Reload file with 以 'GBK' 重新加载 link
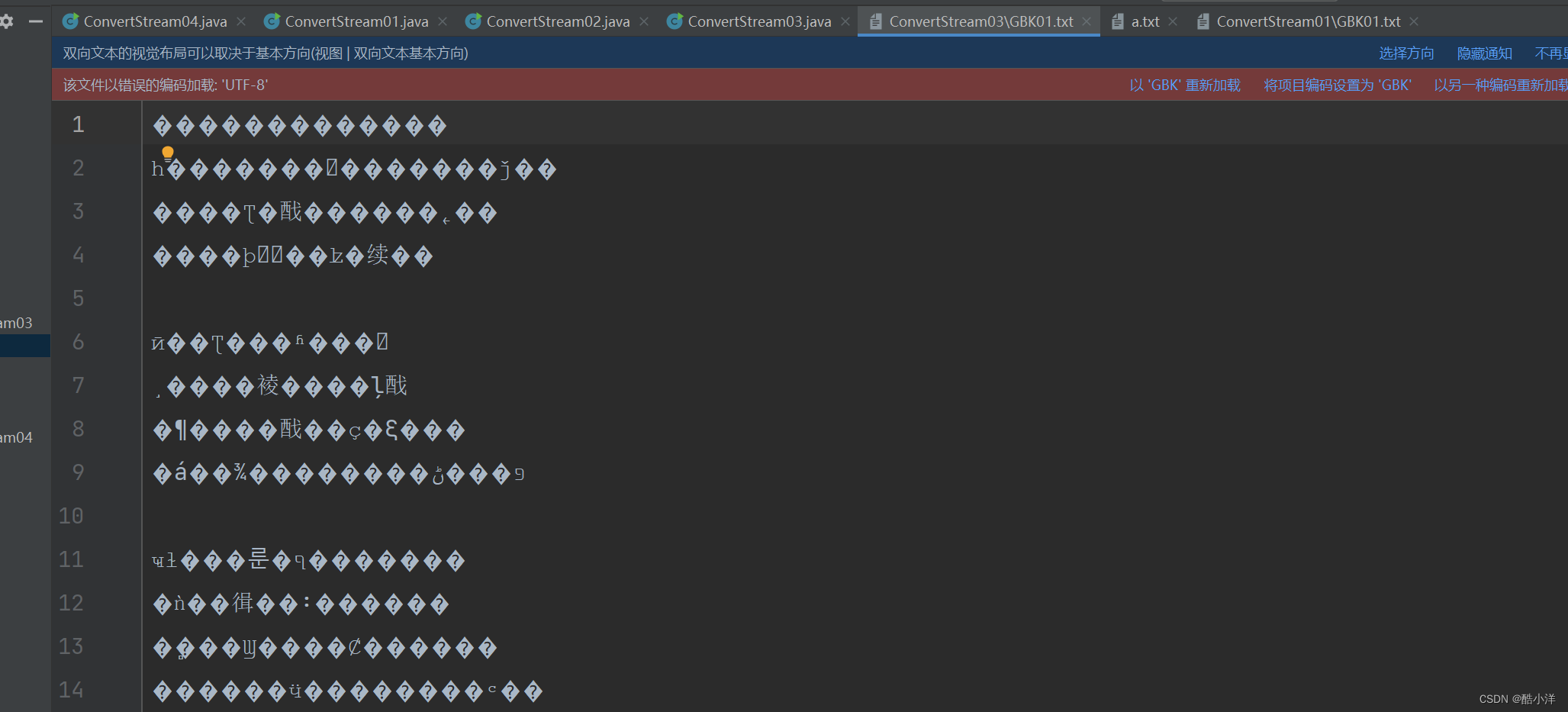Image resolution: width=1568 pixels, height=712 pixels. pos(1185,85)
